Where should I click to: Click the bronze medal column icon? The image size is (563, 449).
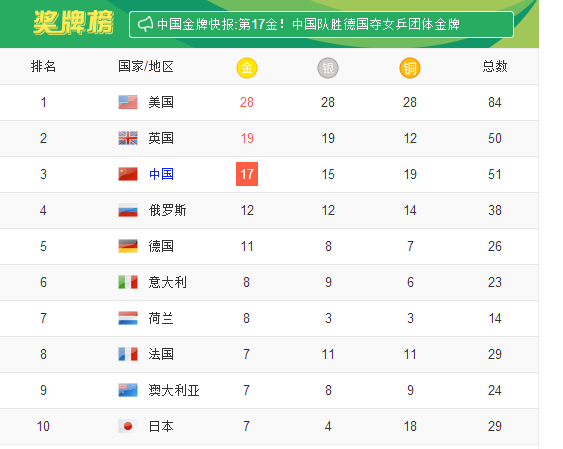pyautogui.click(x=410, y=67)
